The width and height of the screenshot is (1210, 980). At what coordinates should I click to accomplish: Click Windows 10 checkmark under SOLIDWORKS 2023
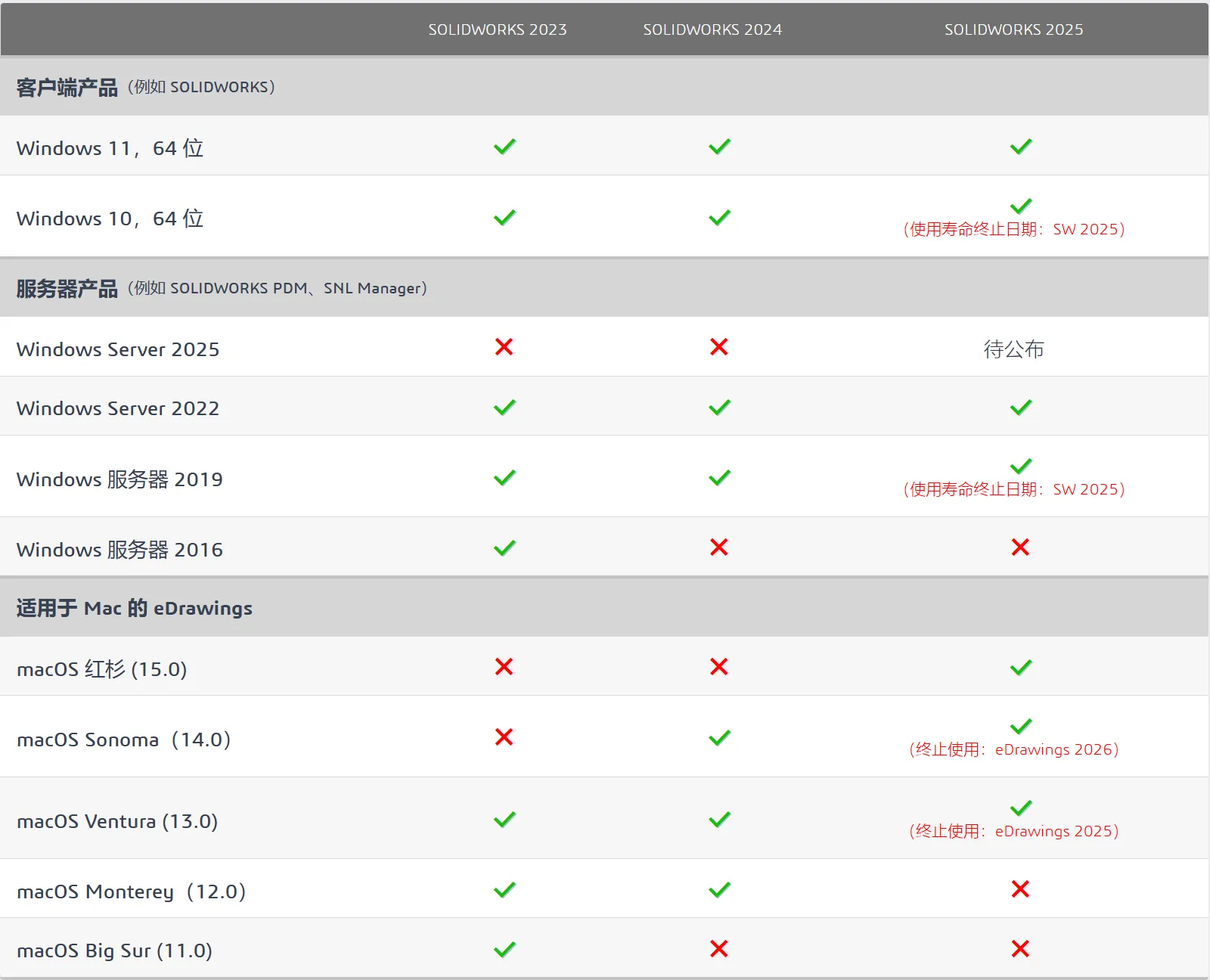504,218
